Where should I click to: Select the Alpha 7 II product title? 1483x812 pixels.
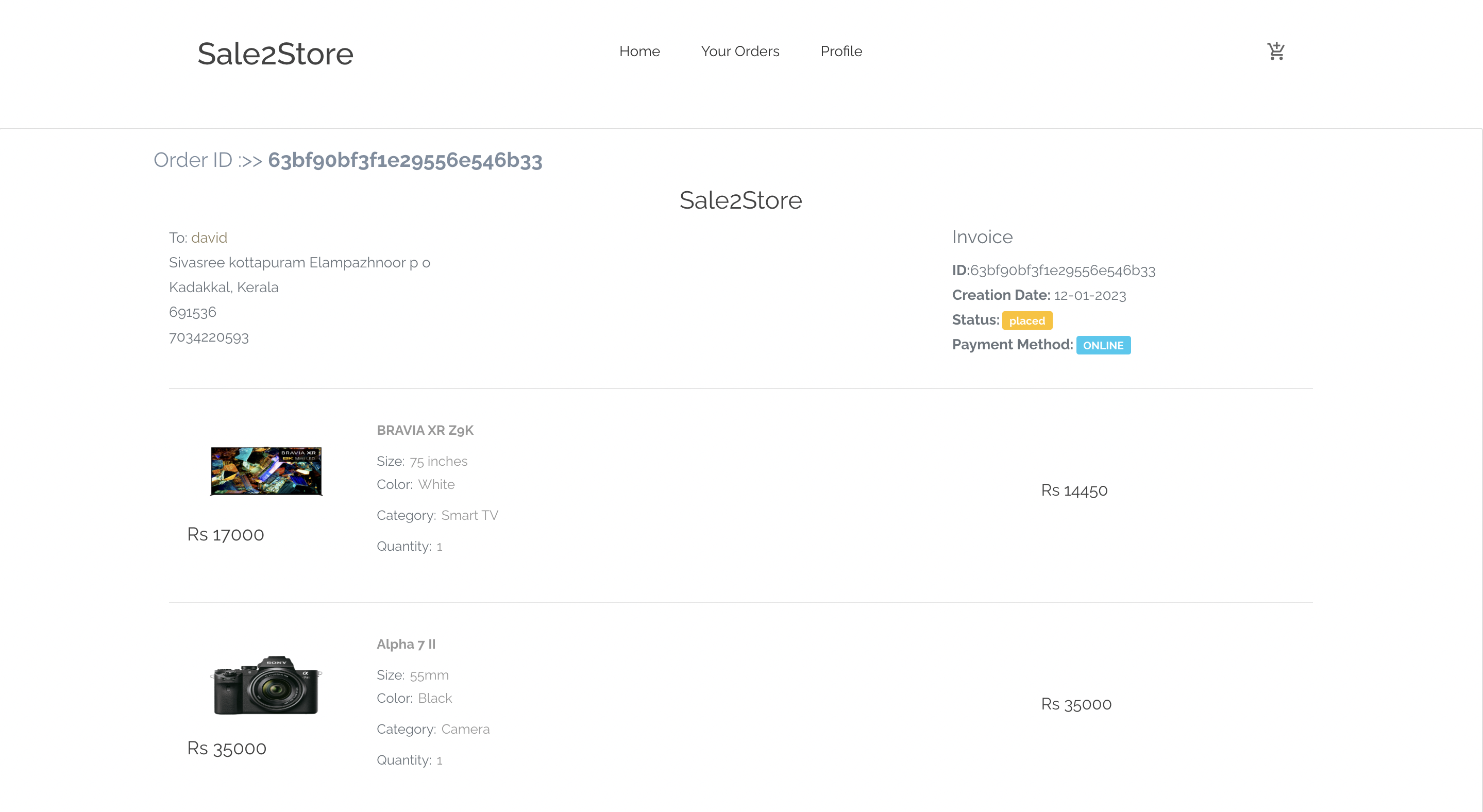tap(406, 644)
